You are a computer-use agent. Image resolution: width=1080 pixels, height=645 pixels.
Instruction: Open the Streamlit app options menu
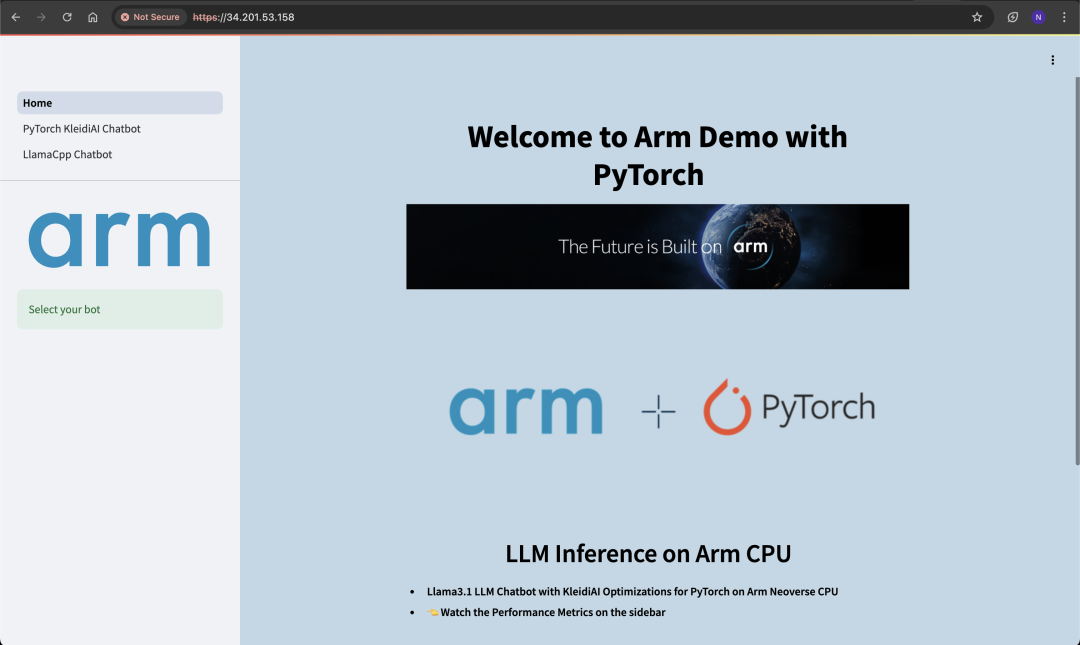click(x=1052, y=60)
